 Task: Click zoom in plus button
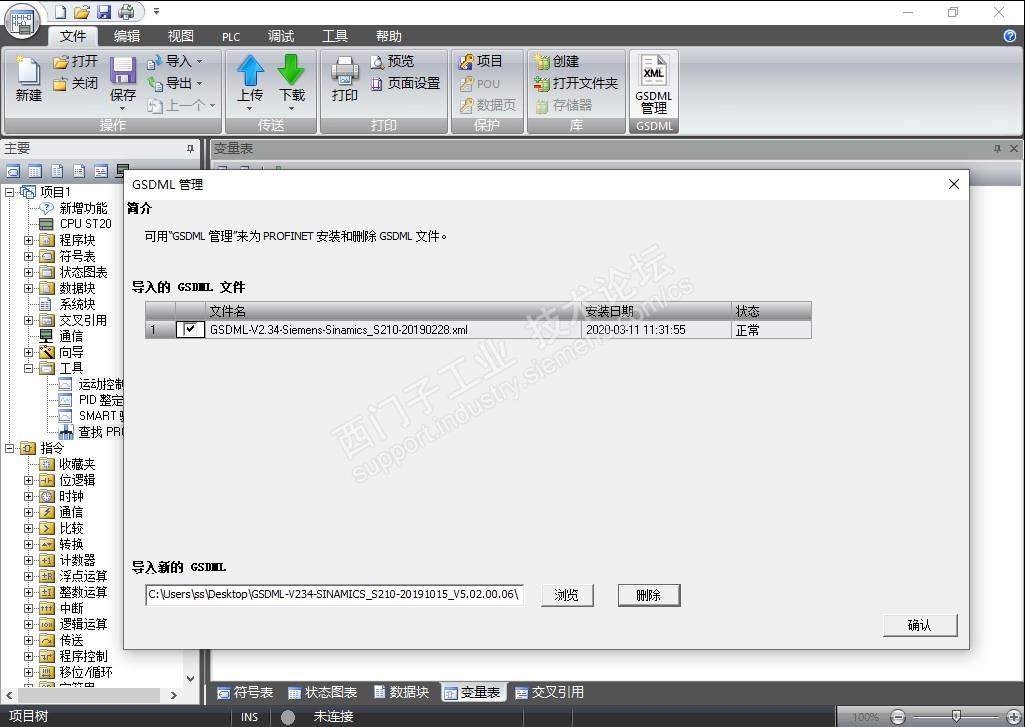pos(1013,717)
